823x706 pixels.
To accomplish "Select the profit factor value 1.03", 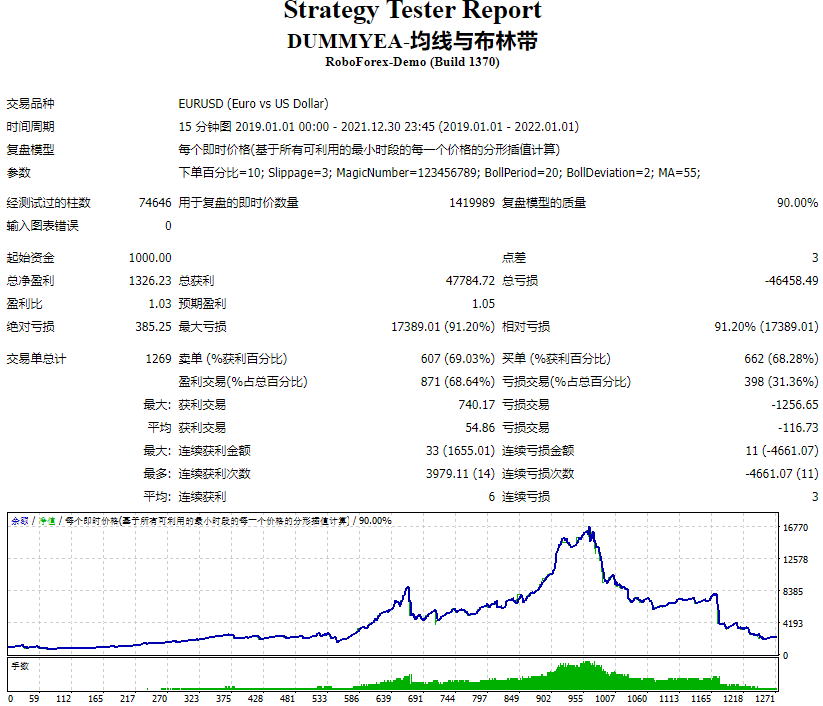I will 160,304.
